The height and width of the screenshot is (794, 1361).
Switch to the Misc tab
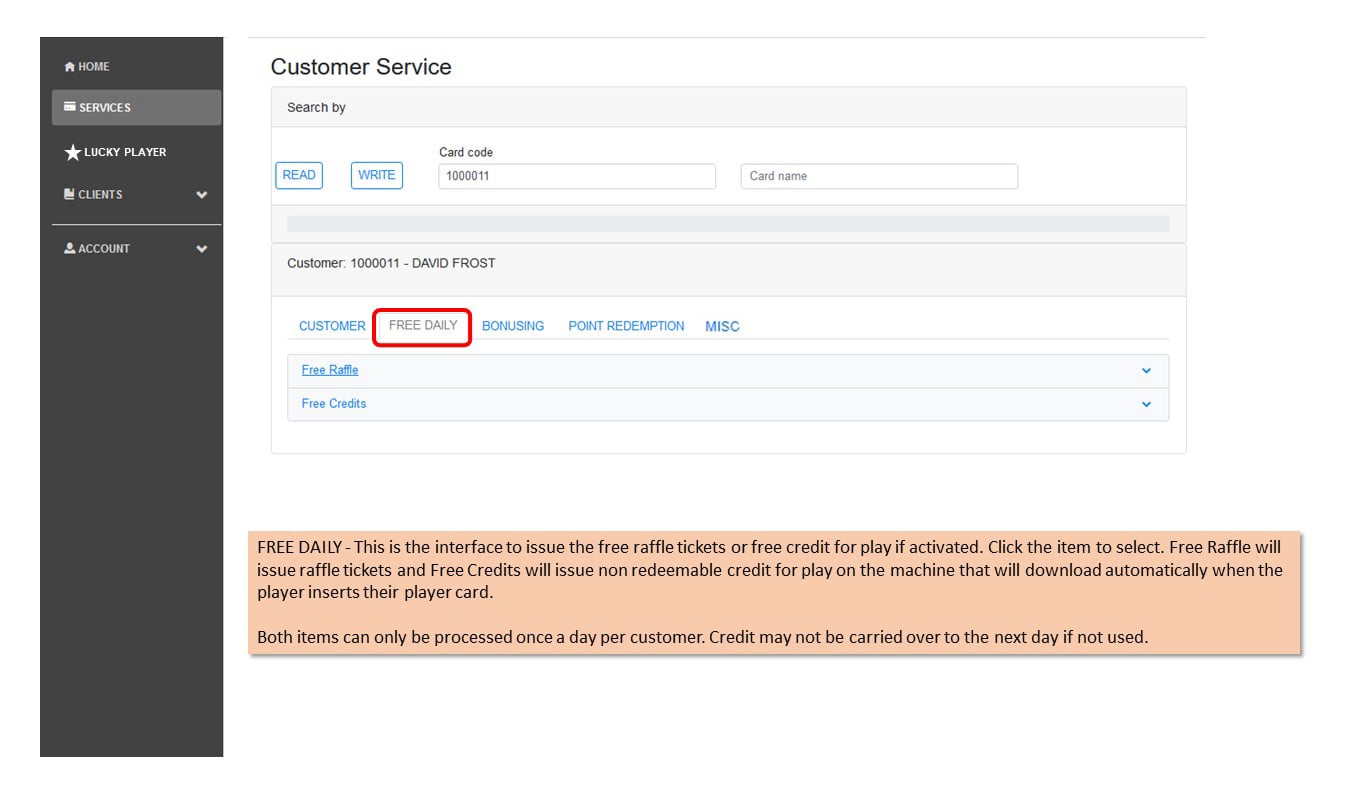point(722,326)
